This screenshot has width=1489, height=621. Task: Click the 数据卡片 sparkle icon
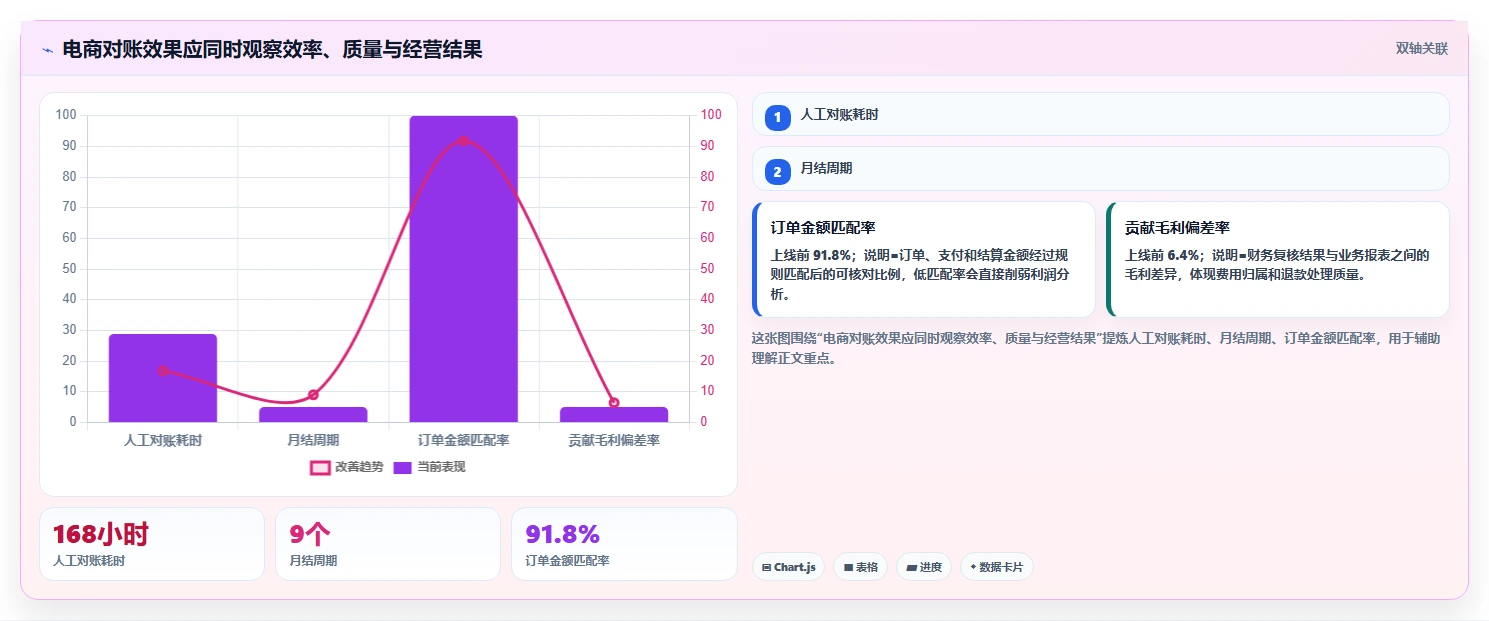coord(973,567)
